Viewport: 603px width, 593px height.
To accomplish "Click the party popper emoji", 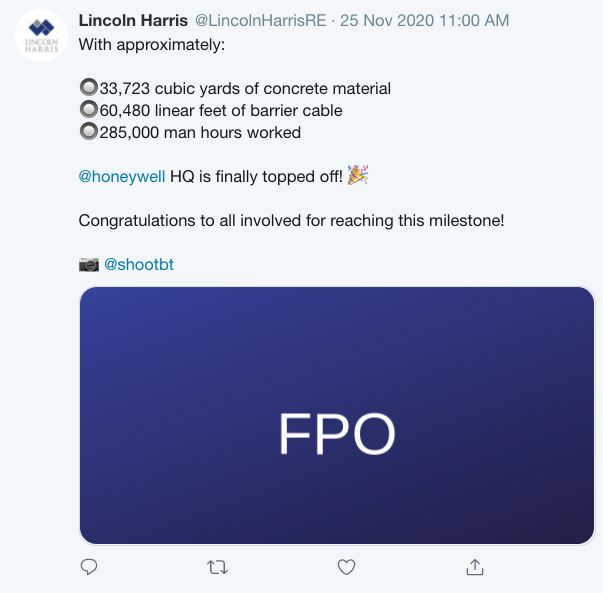I will click(358, 176).
